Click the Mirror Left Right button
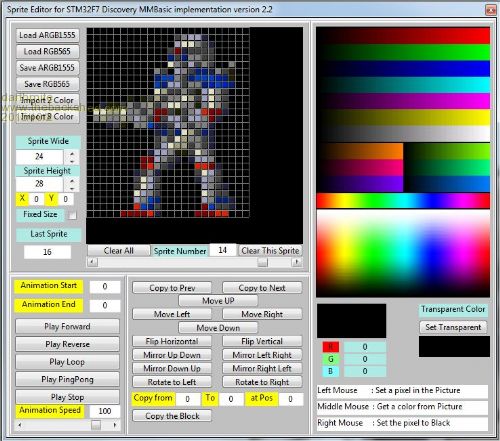This screenshot has width=500, height=441. [x=262, y=355]
